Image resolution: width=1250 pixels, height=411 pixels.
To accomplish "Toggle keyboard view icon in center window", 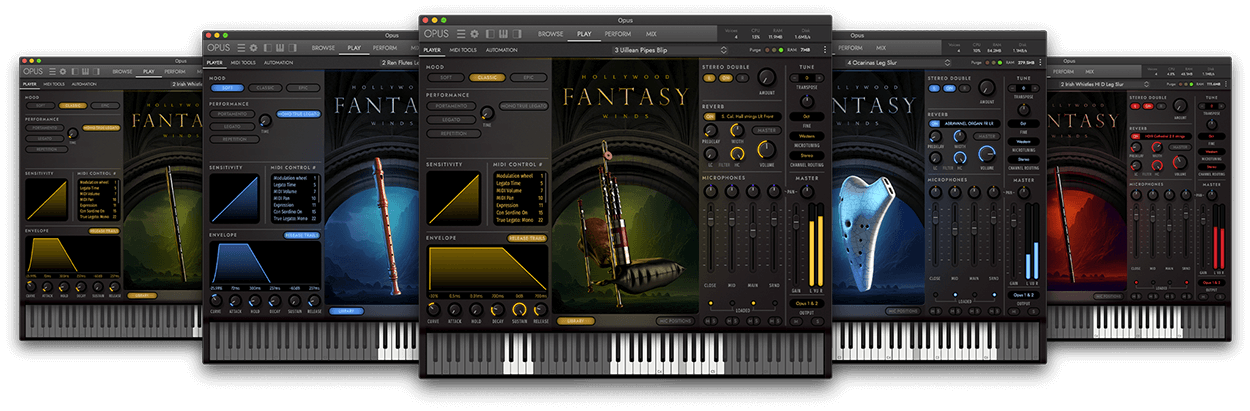I will (x=505, y=34).
